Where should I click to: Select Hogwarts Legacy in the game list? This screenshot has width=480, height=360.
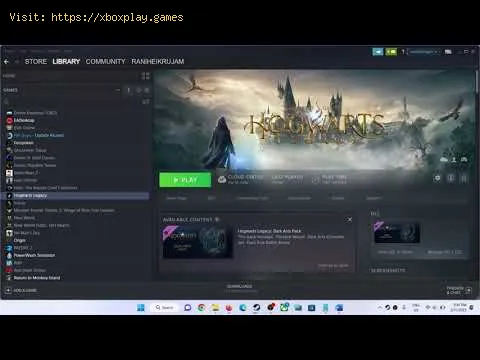(x=76, y=196)
